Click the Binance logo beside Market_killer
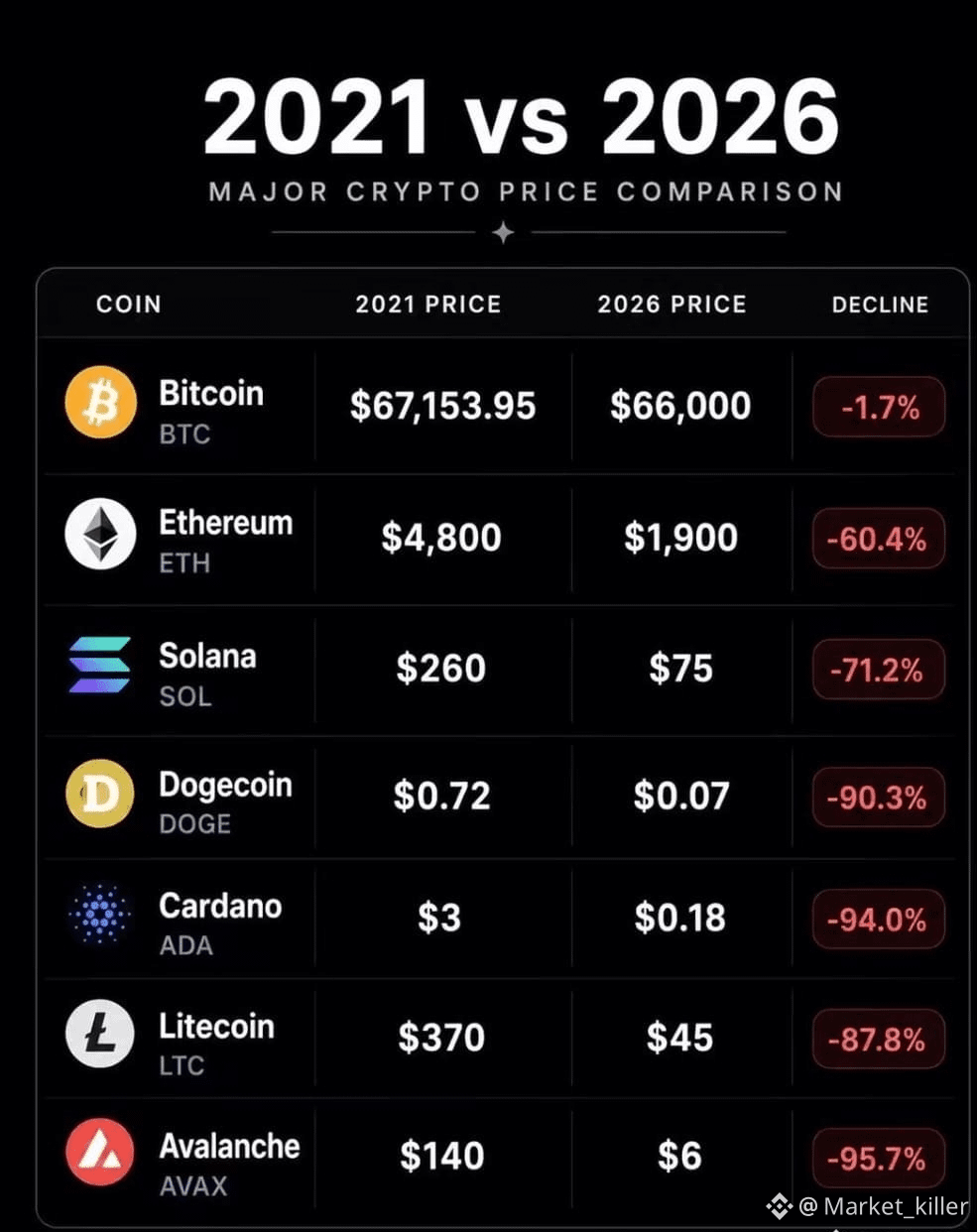This screenshot has height=1232, width=977. 780,1206
